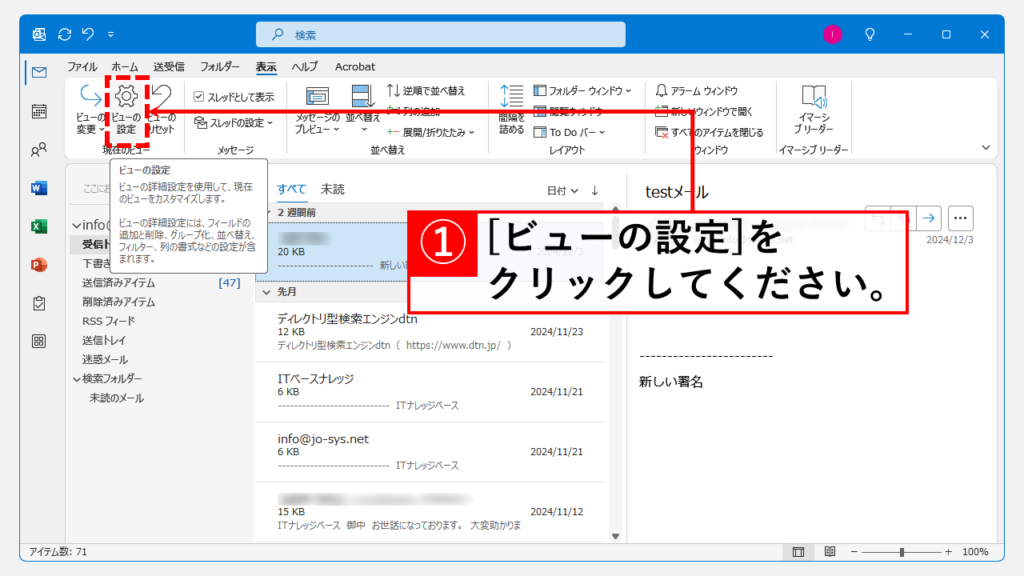Screen dimensions: 1024x576
Task: Show only unread messages filter
Action: 332,189
